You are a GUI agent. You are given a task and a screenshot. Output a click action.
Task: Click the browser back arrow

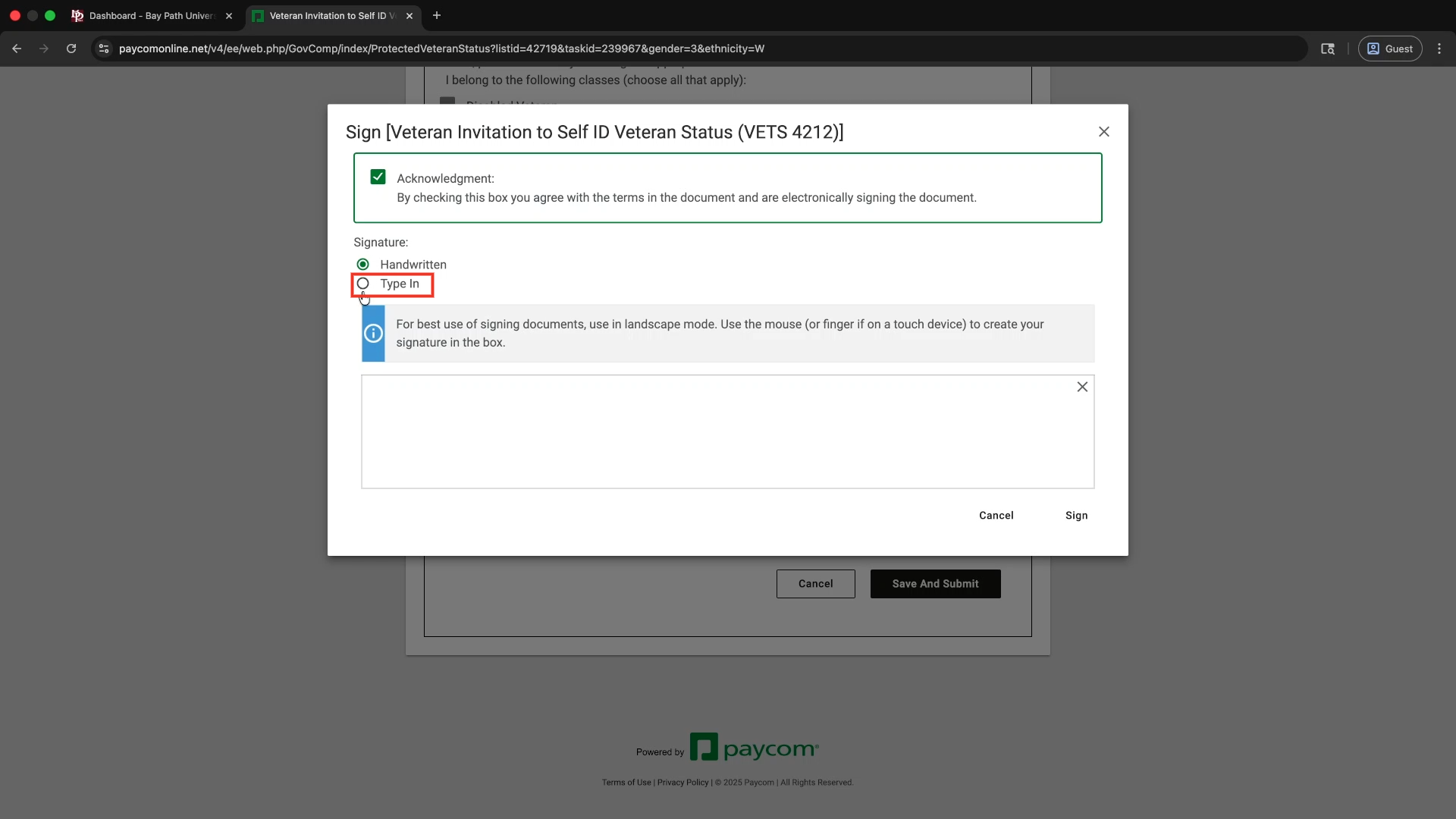coord(17,49)
